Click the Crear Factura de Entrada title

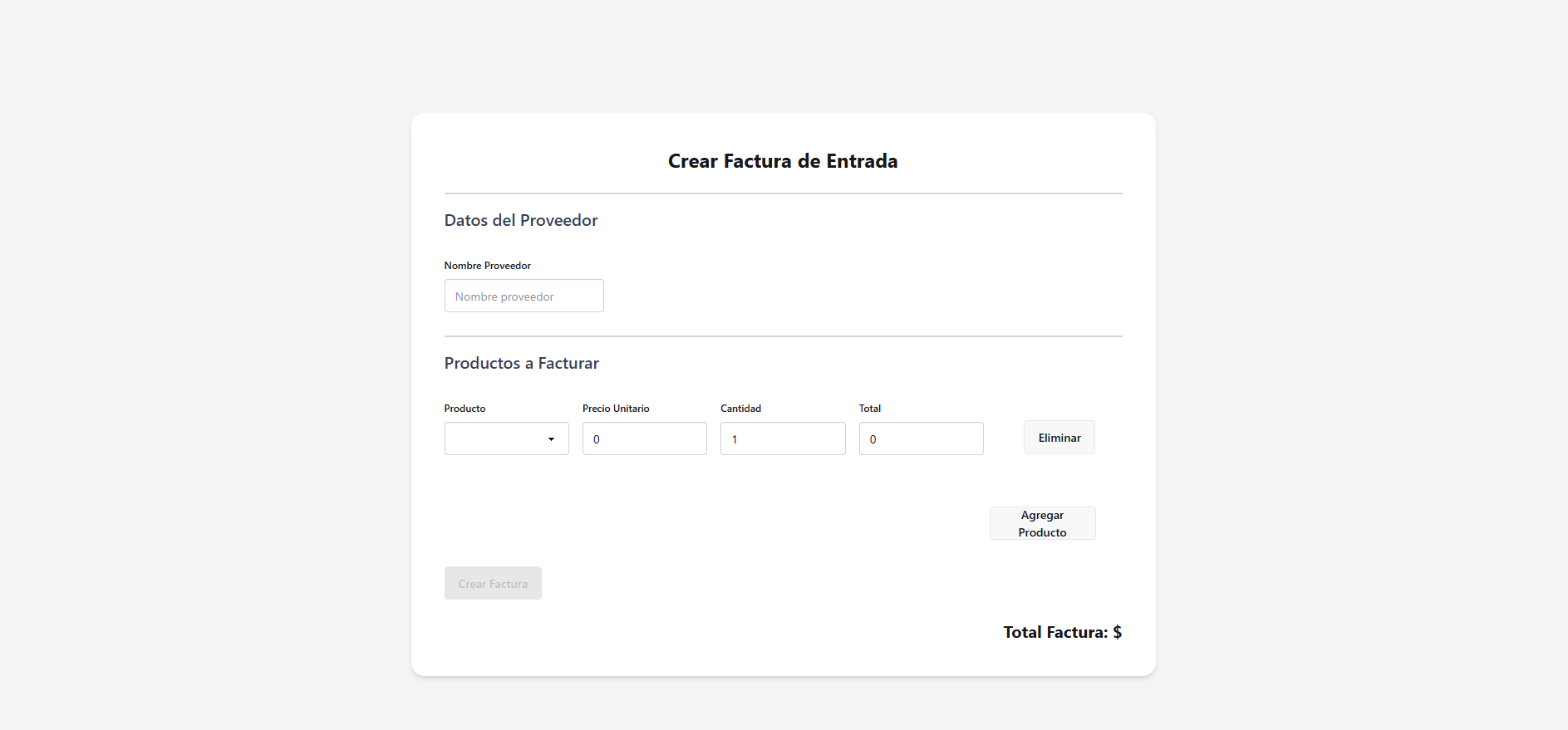(x=783, y=161)
